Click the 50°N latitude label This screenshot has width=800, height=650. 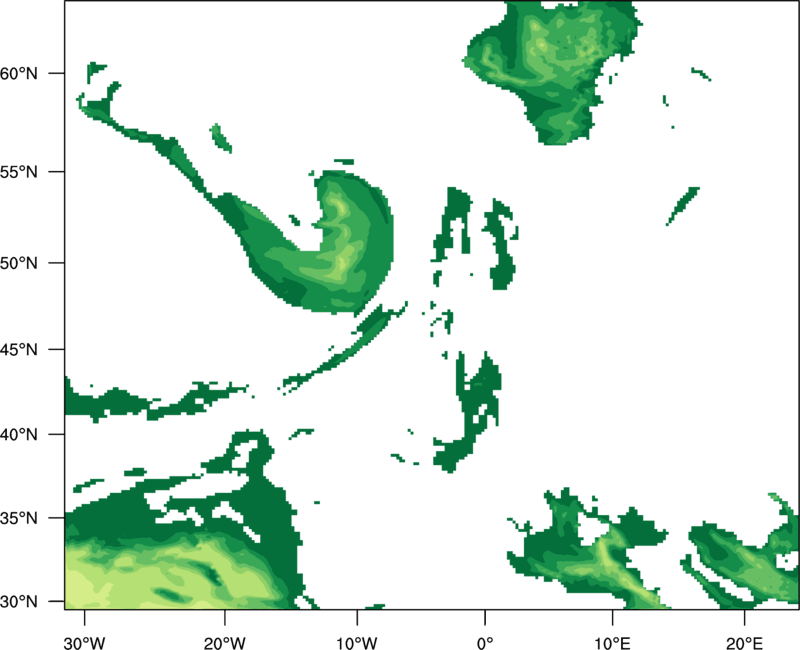click(19, 263)
